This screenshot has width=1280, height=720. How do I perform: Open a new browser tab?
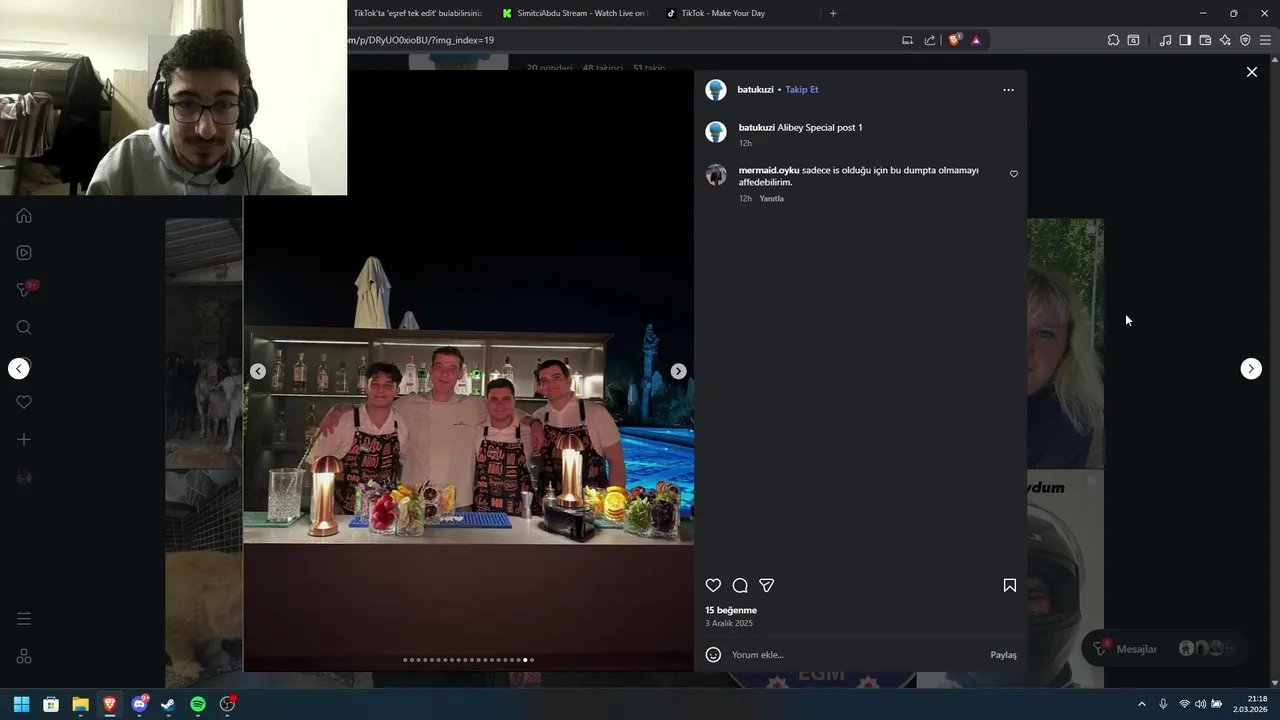pos(833,13)
